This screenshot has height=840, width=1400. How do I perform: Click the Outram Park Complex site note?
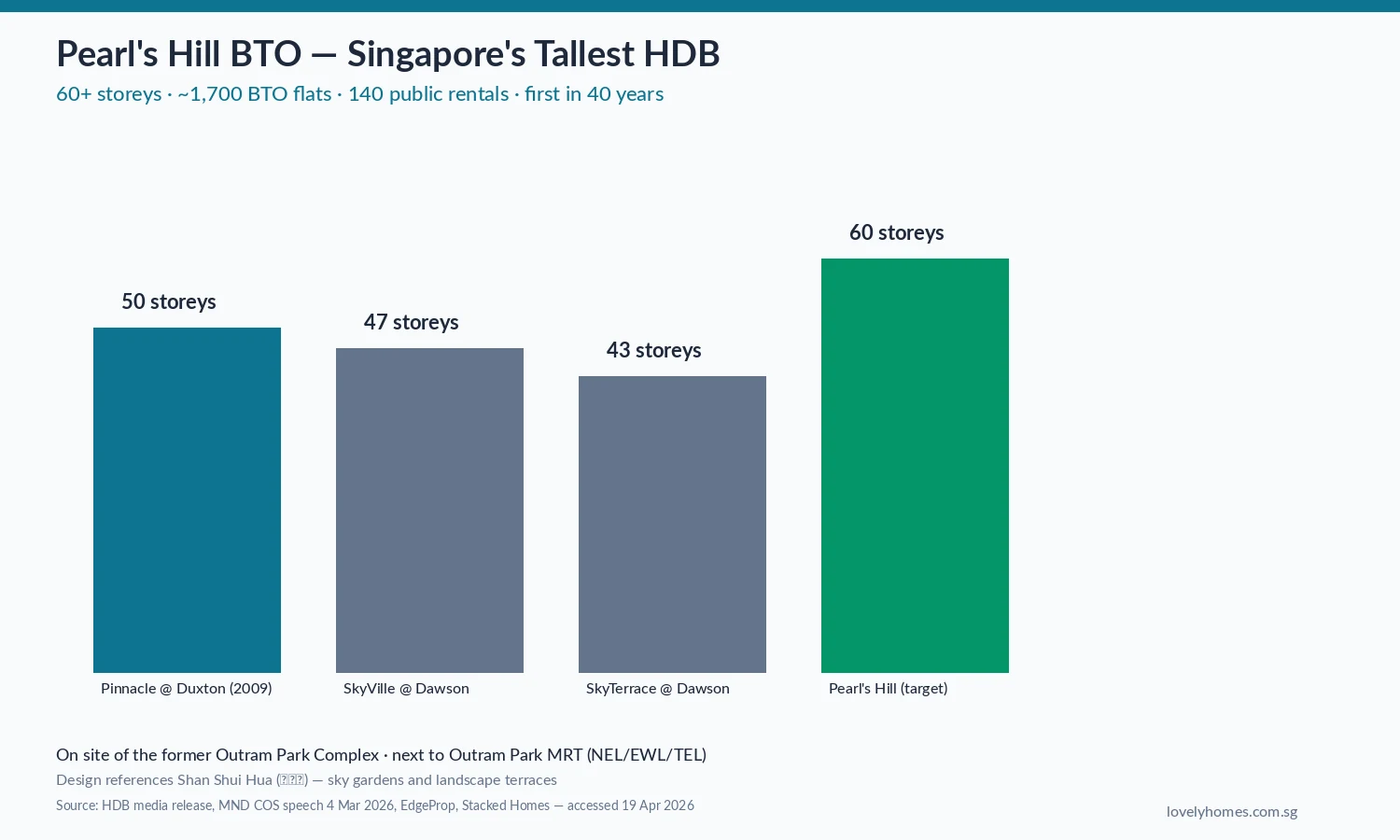pos(381,754)
